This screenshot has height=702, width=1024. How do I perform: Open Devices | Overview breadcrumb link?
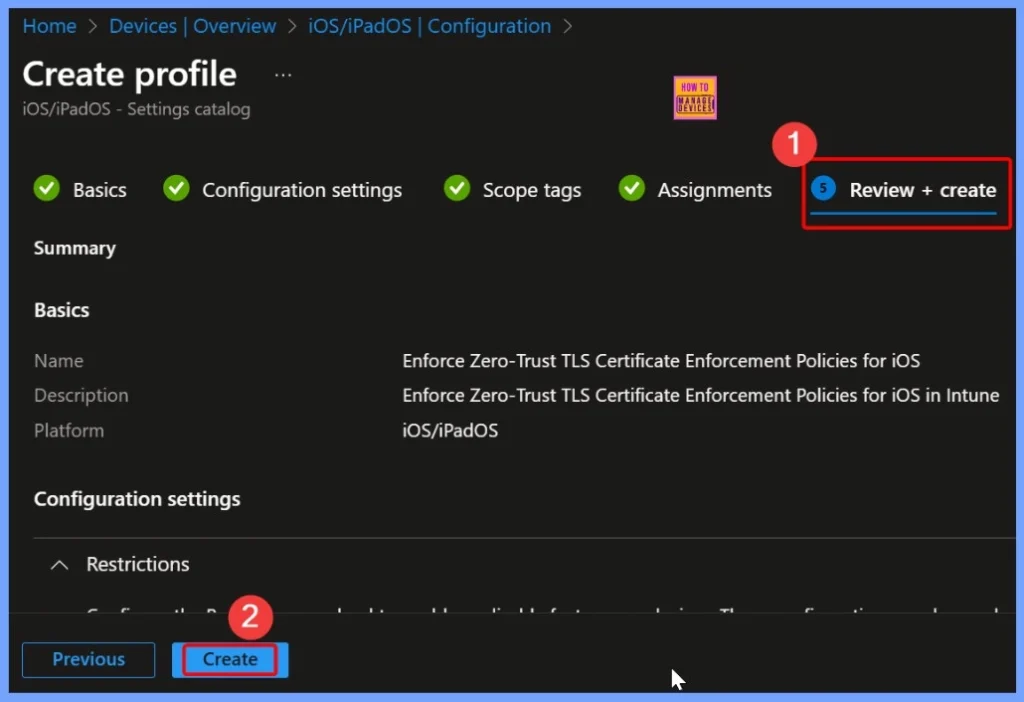pyautogui.click(x=192, y=26)
